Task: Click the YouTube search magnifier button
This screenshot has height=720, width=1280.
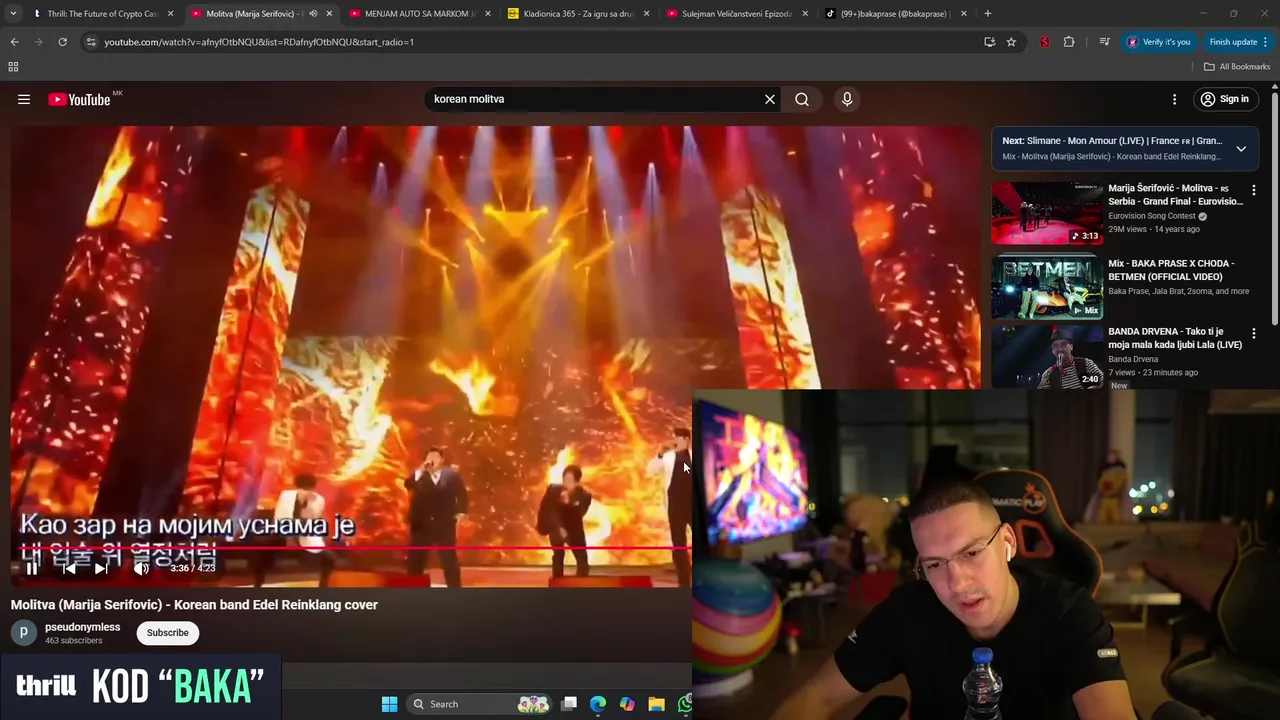Action: coord(802,99)
